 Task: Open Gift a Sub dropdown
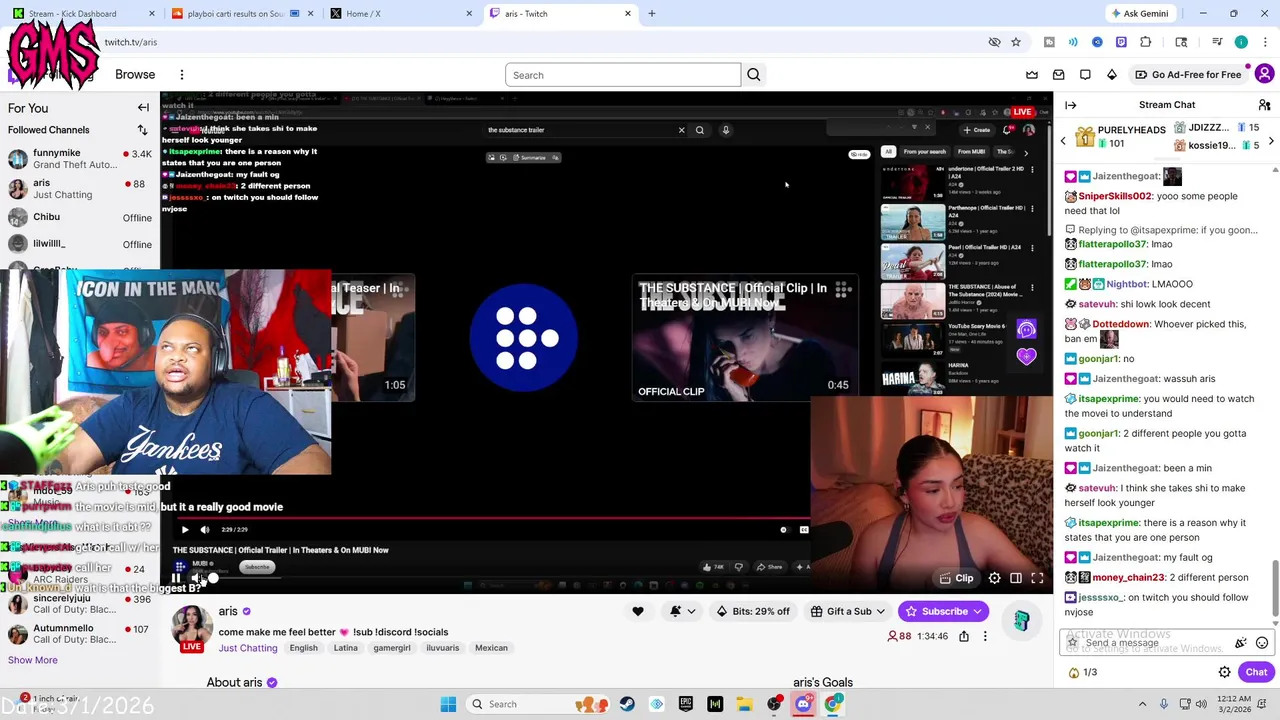pos(849,611)
